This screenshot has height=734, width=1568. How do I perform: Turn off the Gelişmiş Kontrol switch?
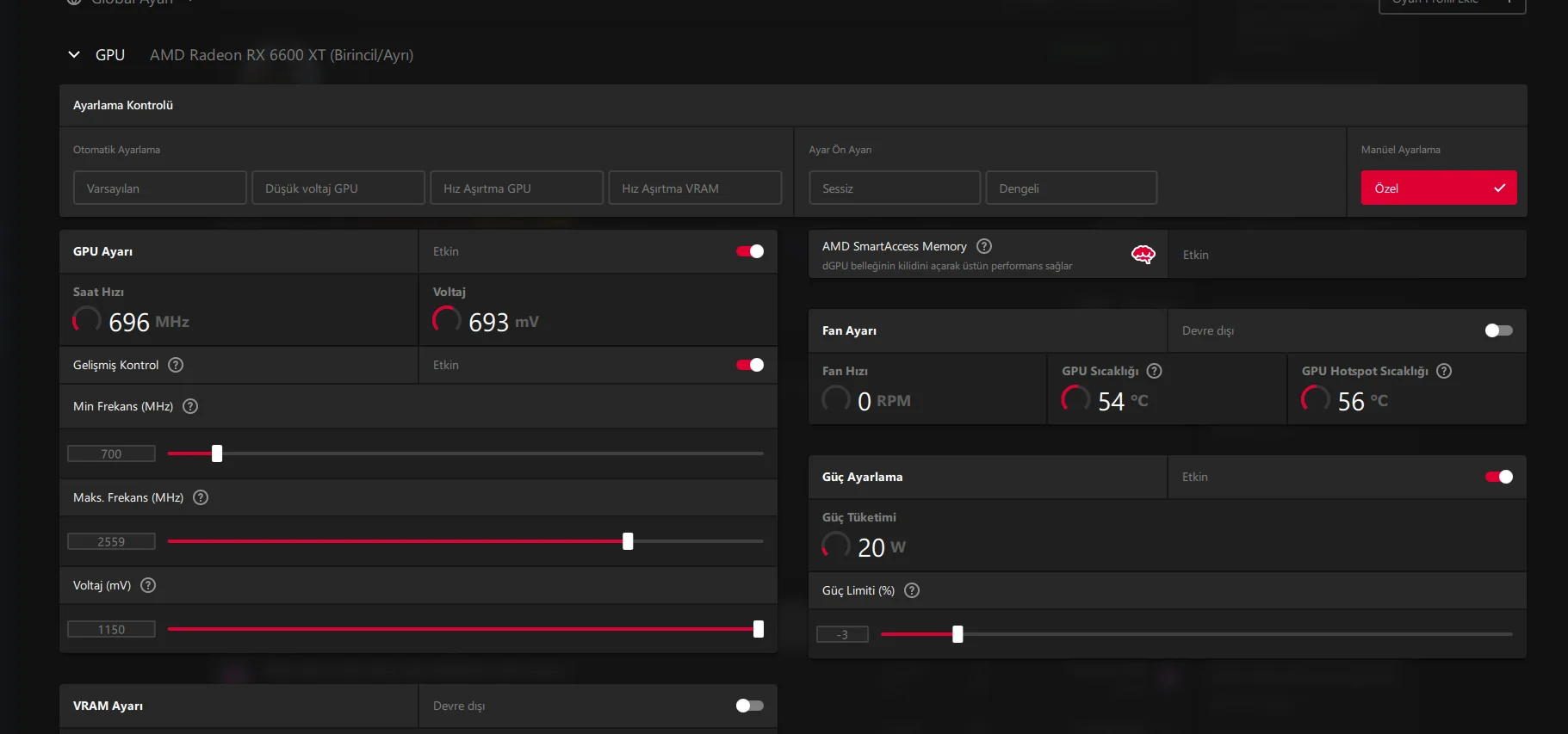pos(750,365)
